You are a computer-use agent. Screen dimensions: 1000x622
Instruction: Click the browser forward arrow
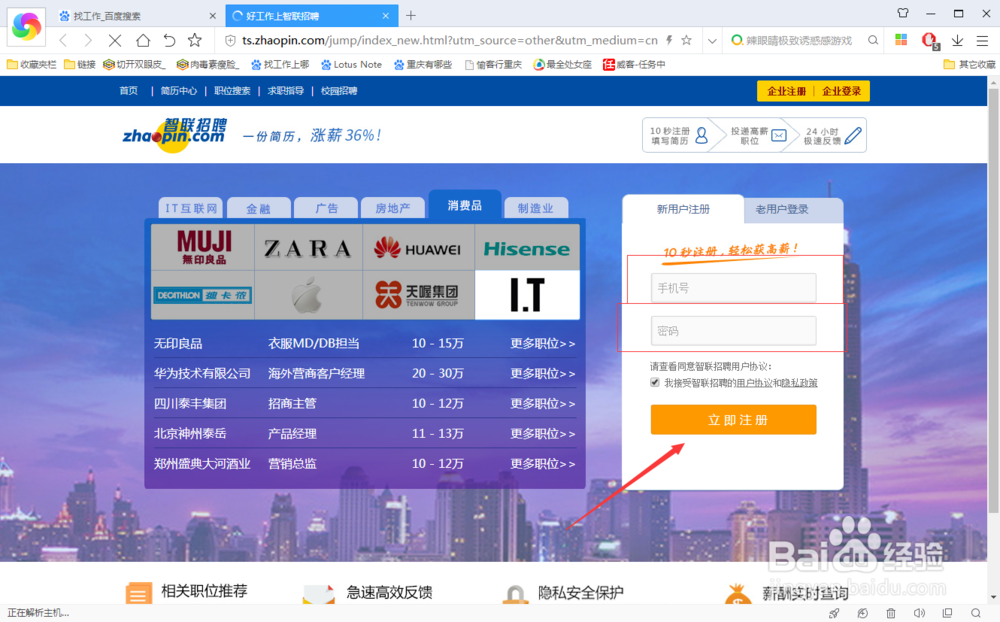(x=88, y=41)
